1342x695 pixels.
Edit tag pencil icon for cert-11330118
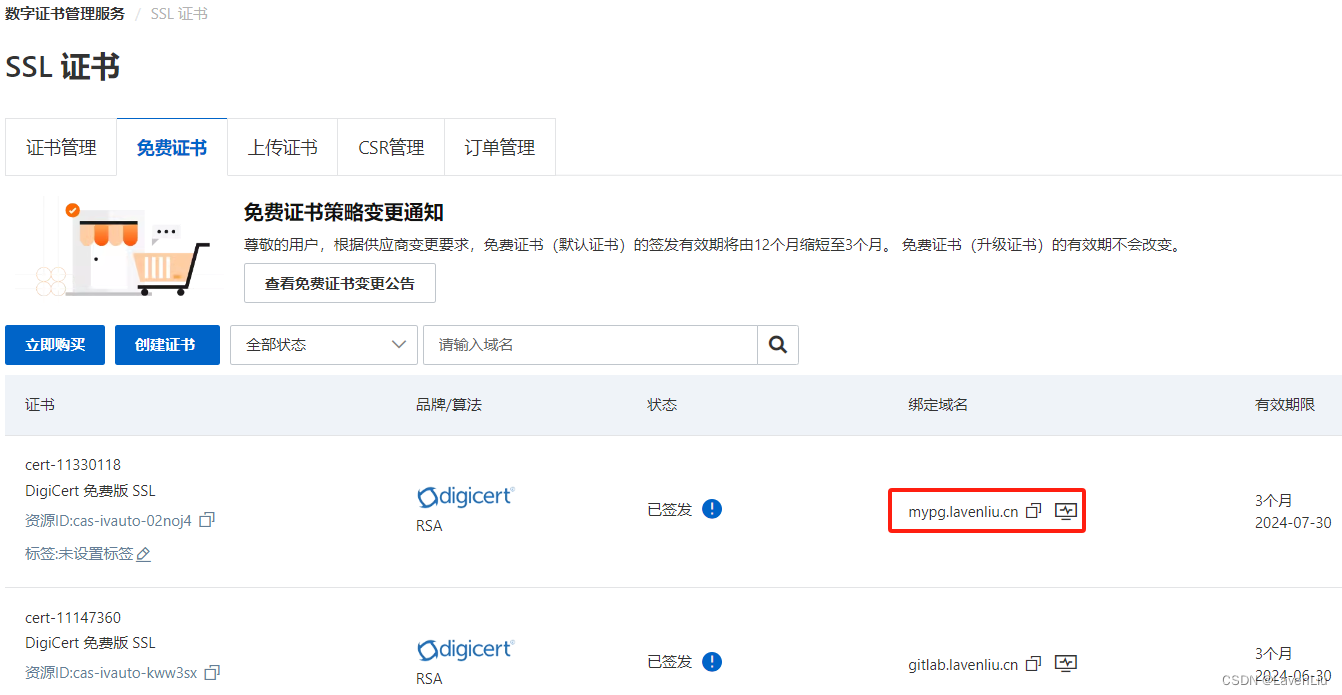tap(143, 554)
